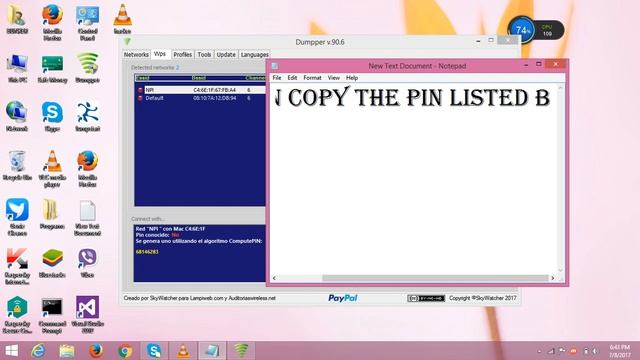Open the Viber desktop shortcut
This screenshot has height=360, width=640.
click(87, 263)
